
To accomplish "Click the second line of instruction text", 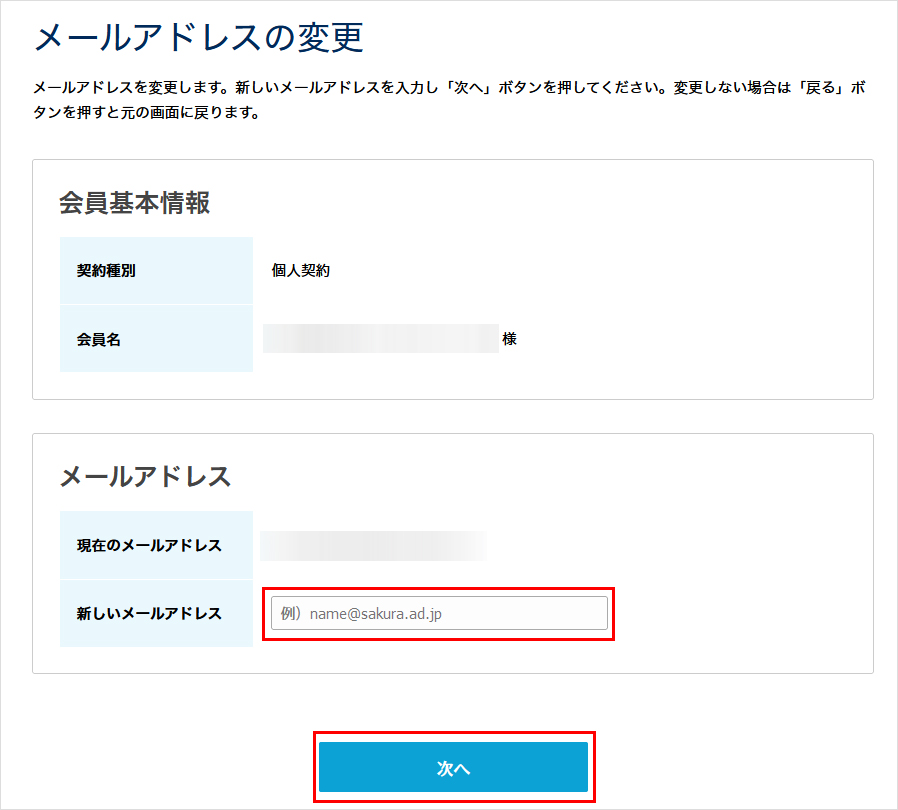I will [146, 113].
